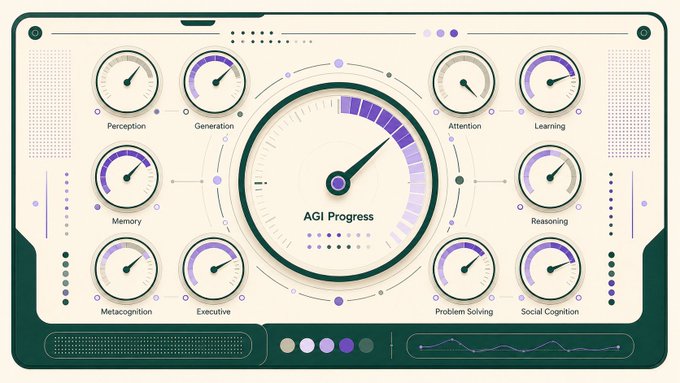Click the Perception gauge dial

(x=127, y=82)
